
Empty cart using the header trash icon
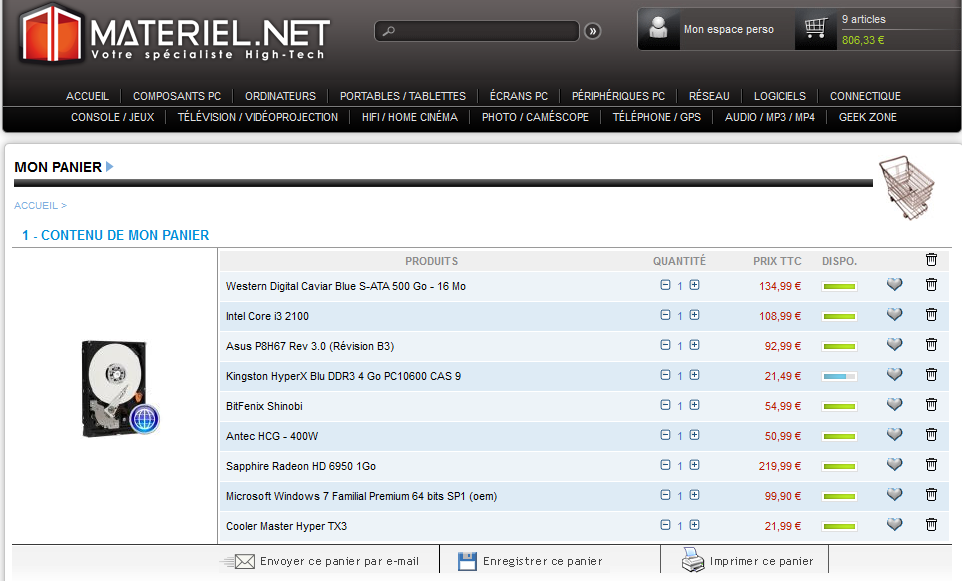[x=931, y=260]
